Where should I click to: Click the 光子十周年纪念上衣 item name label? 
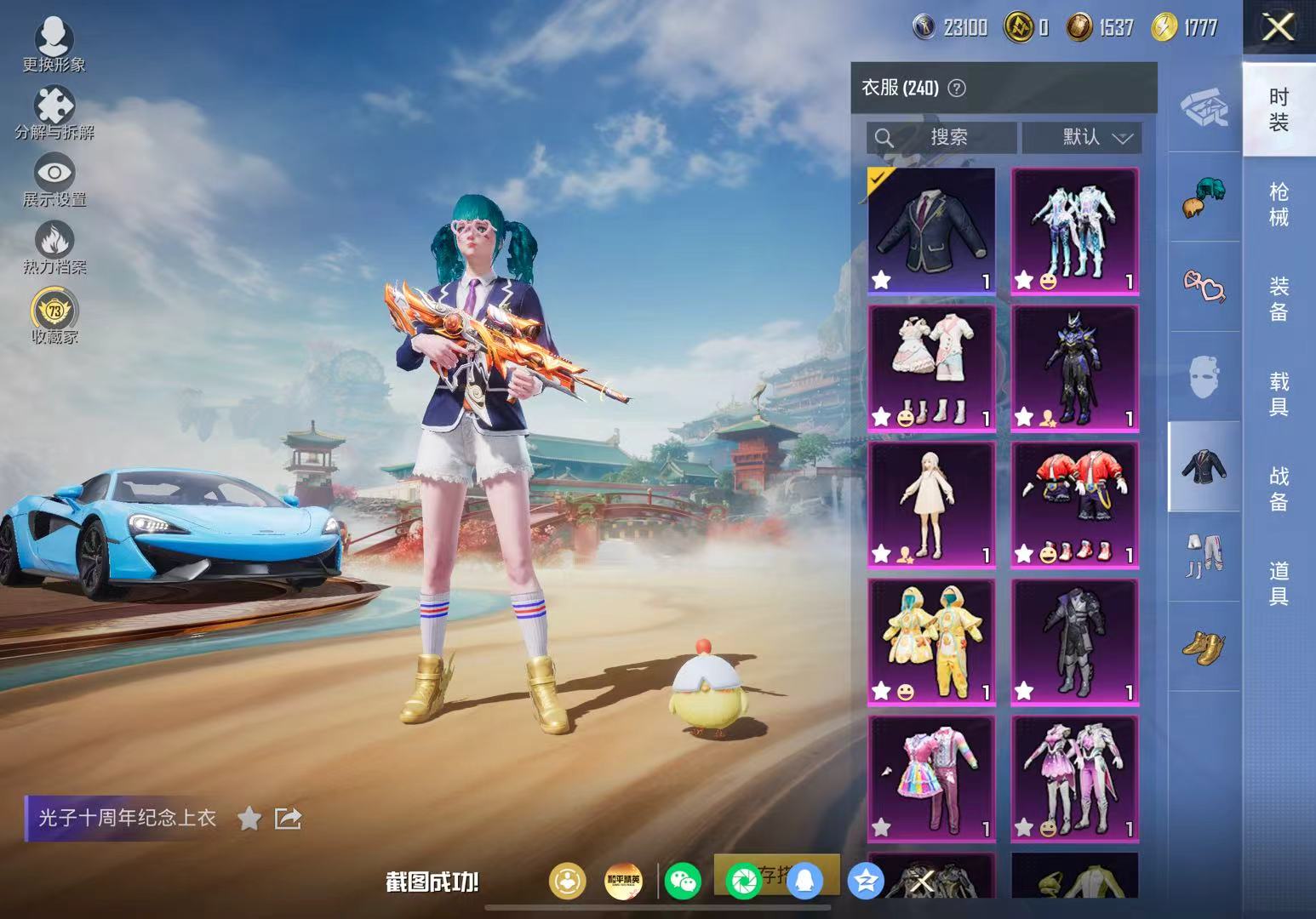click(x=128, y=819)
